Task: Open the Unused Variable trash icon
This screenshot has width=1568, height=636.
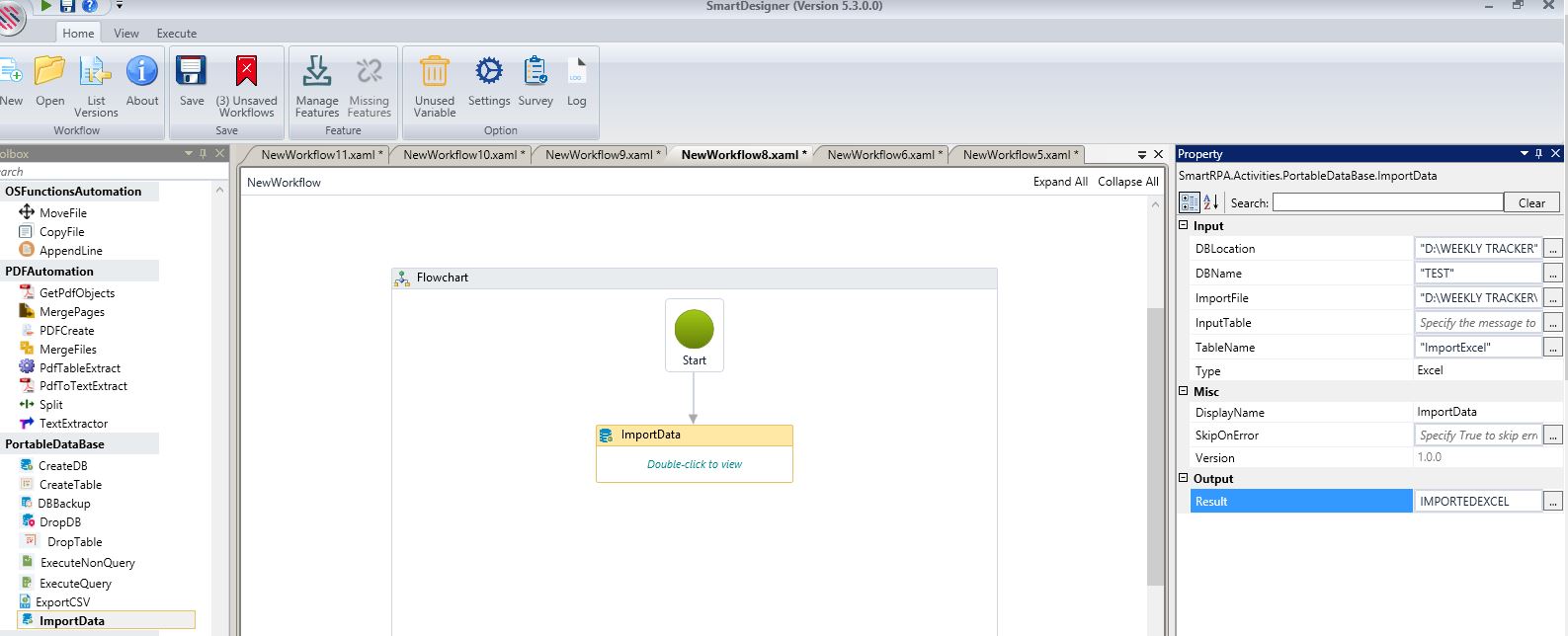Action: [x=434, y=72]
